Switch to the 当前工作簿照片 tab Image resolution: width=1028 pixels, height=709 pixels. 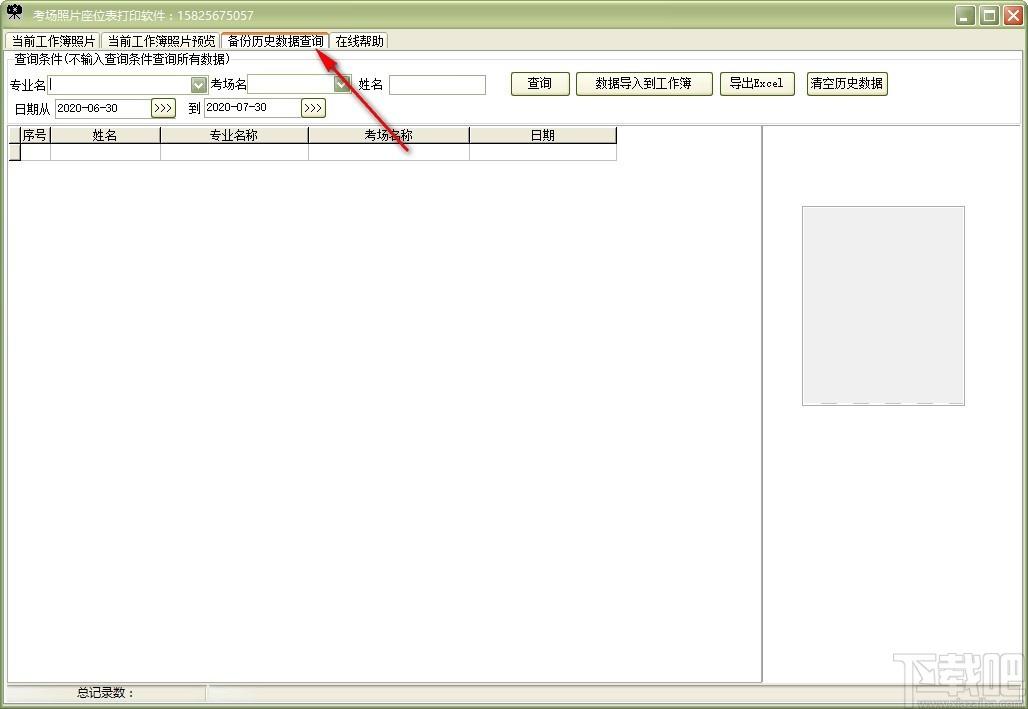pyautogui.click(x=53, y=41)
